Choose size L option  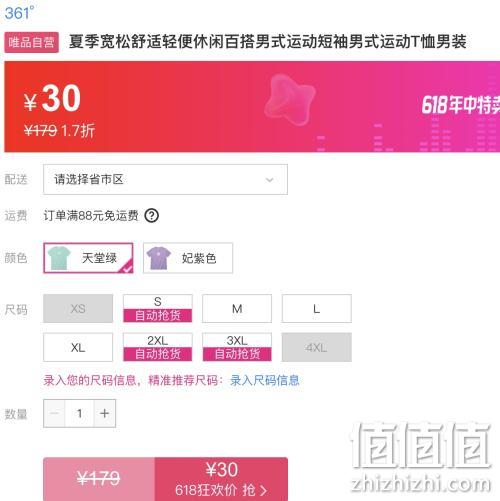pyautogui.click(x=317, y=308)
